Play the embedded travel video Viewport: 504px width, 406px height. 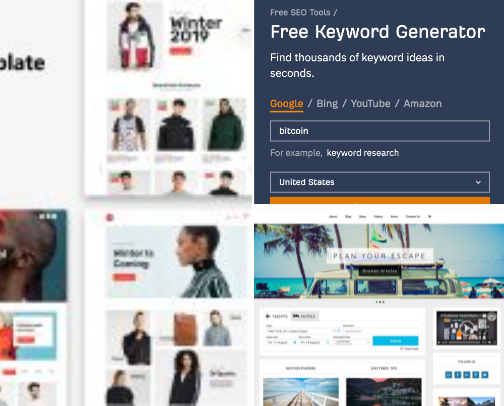467,328
